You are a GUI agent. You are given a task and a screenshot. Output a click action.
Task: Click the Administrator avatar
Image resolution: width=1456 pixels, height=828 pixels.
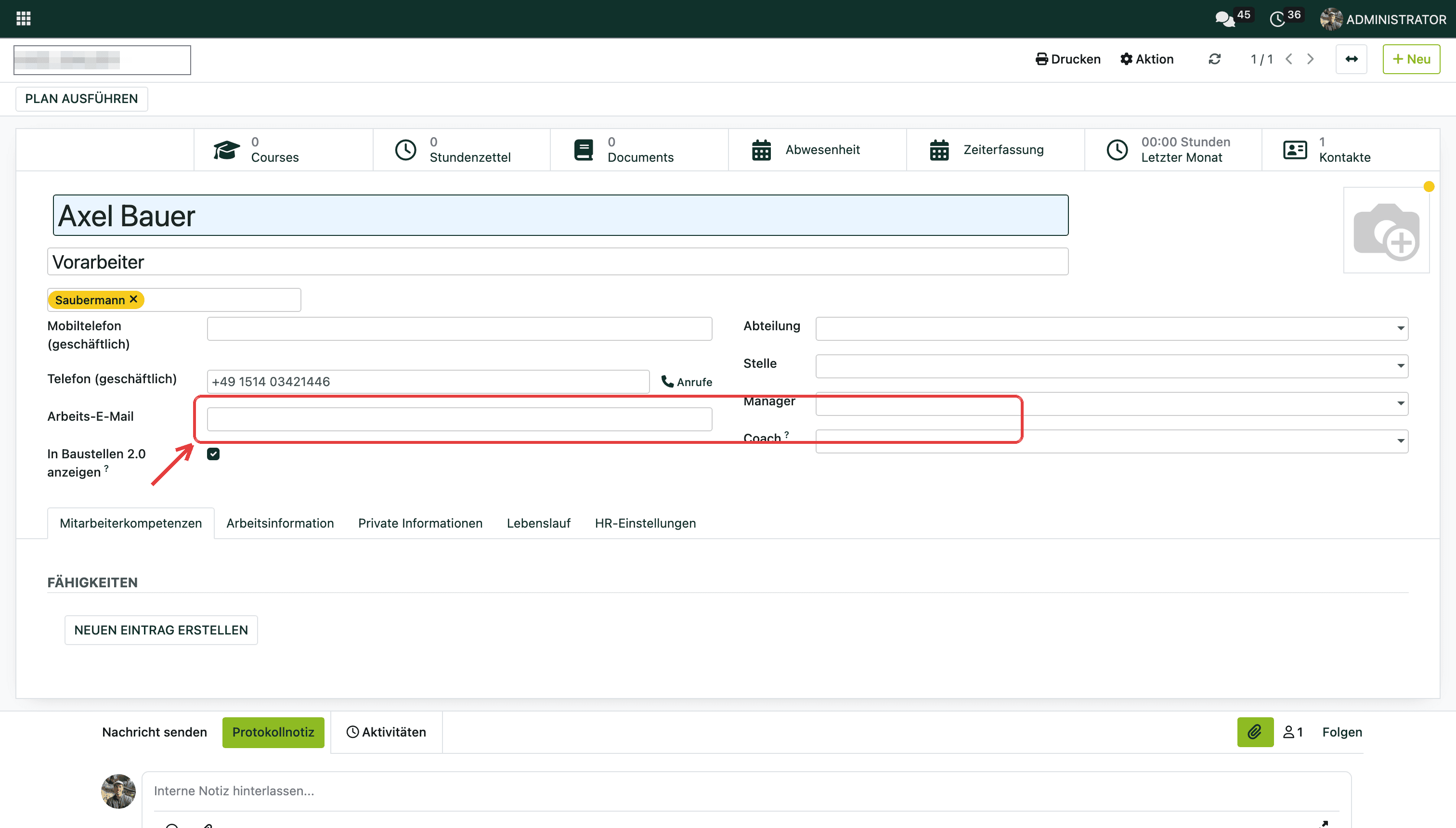tap(1331, 19)
